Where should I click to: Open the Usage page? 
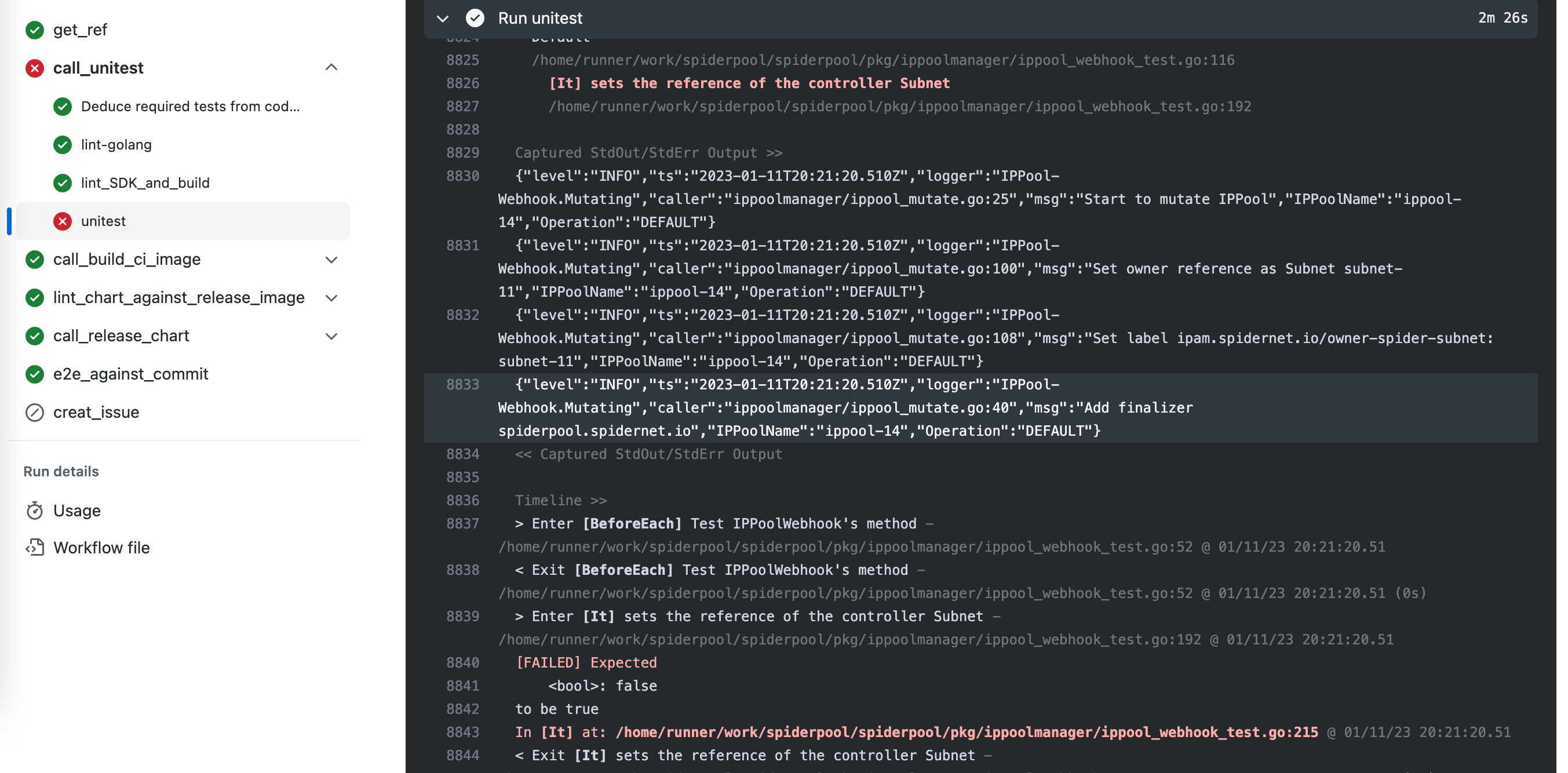click(77, 511)
